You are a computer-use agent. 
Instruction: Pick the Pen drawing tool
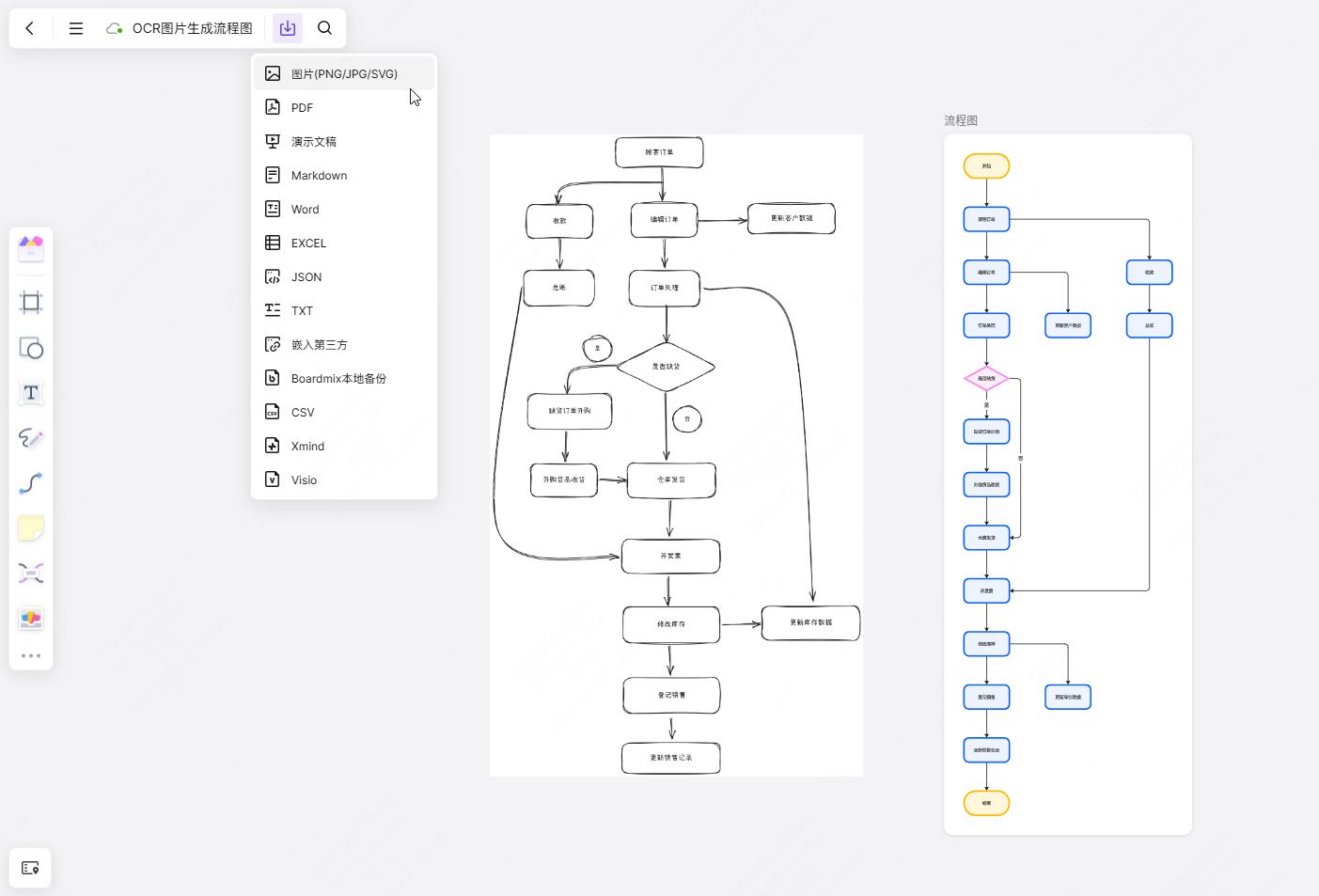[31, 438]
